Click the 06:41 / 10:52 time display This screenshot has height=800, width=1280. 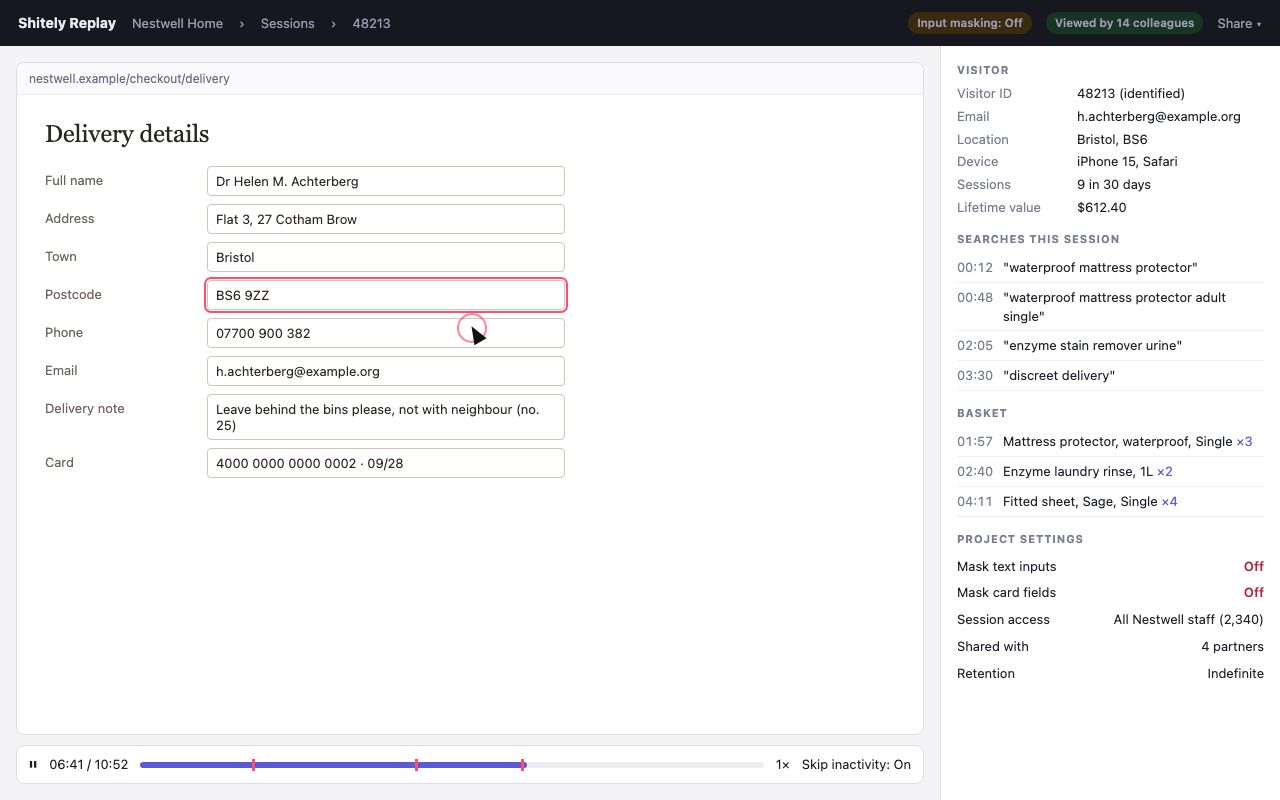pos(89,765)
